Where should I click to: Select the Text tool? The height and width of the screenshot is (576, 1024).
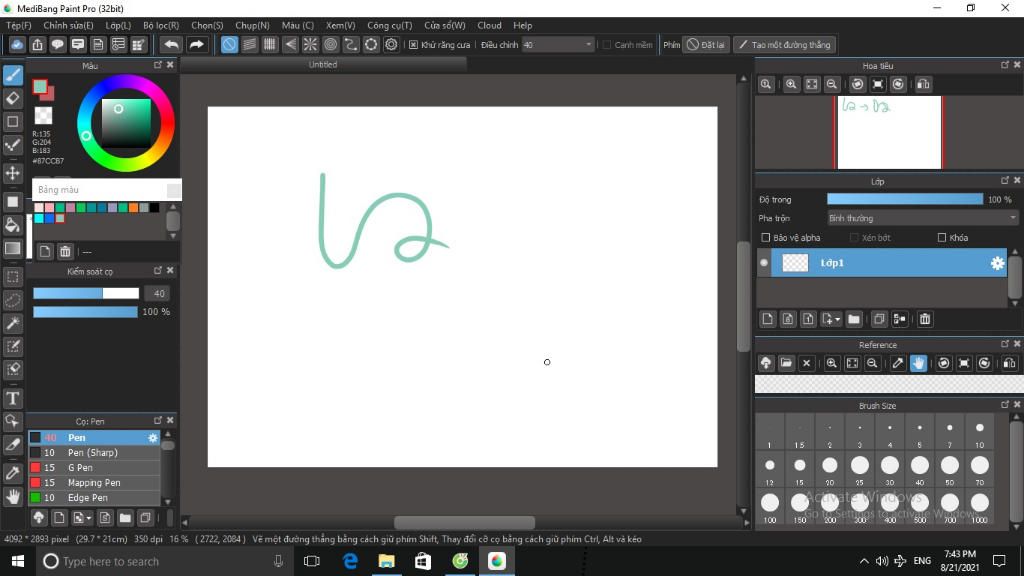click(13, 398)
